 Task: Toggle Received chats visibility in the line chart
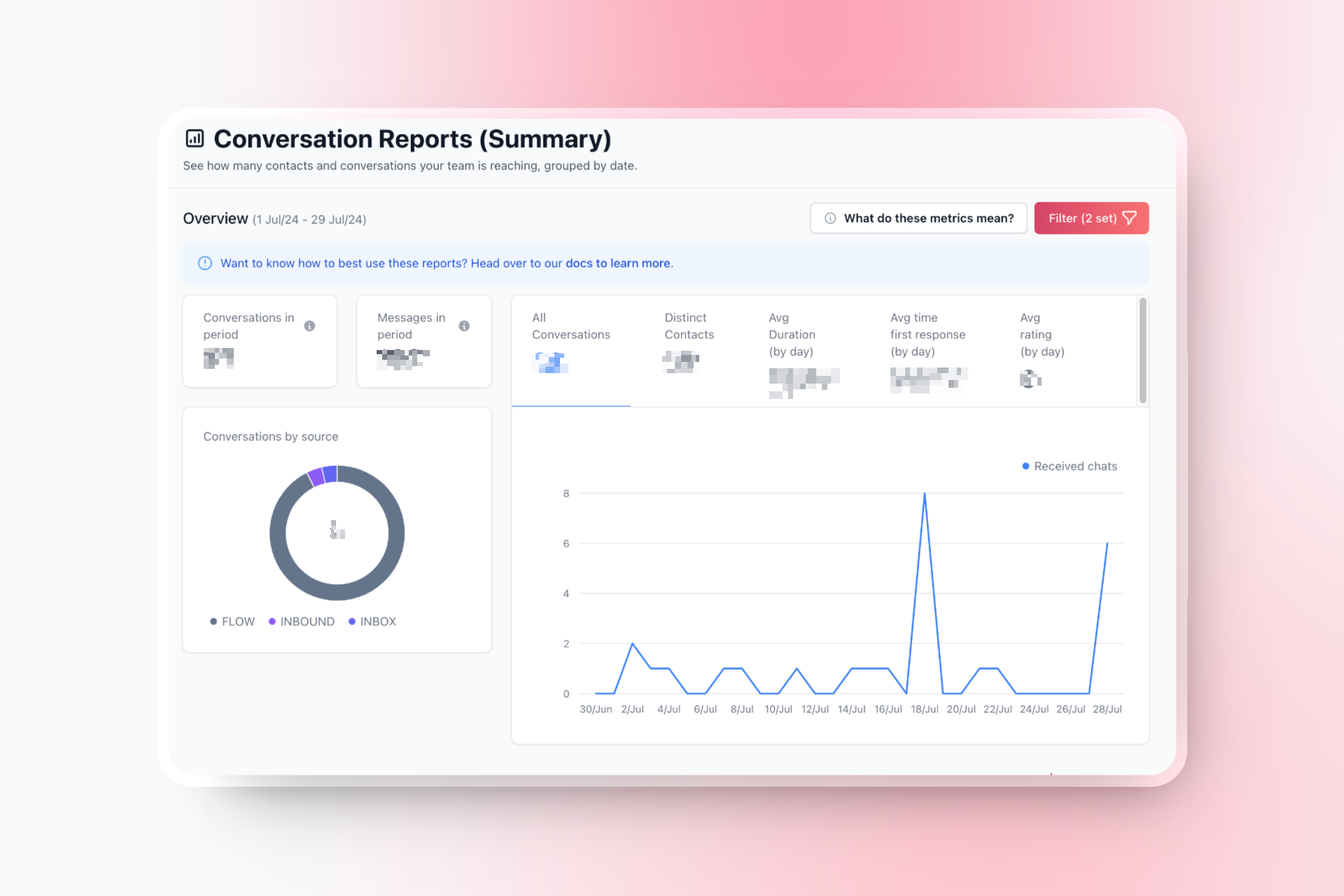(x=1069, y=465)
